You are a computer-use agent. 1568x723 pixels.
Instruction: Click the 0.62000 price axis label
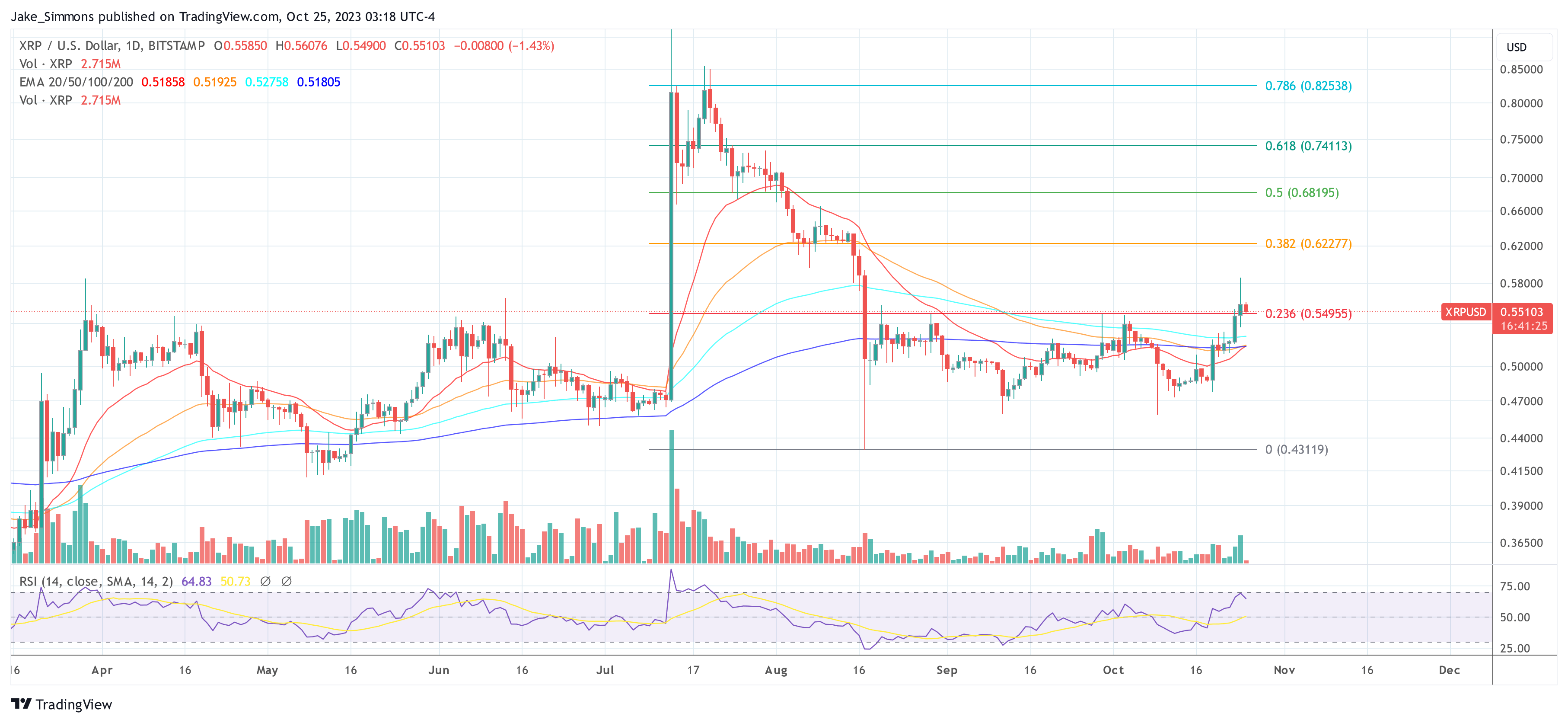pos(1521,246)
